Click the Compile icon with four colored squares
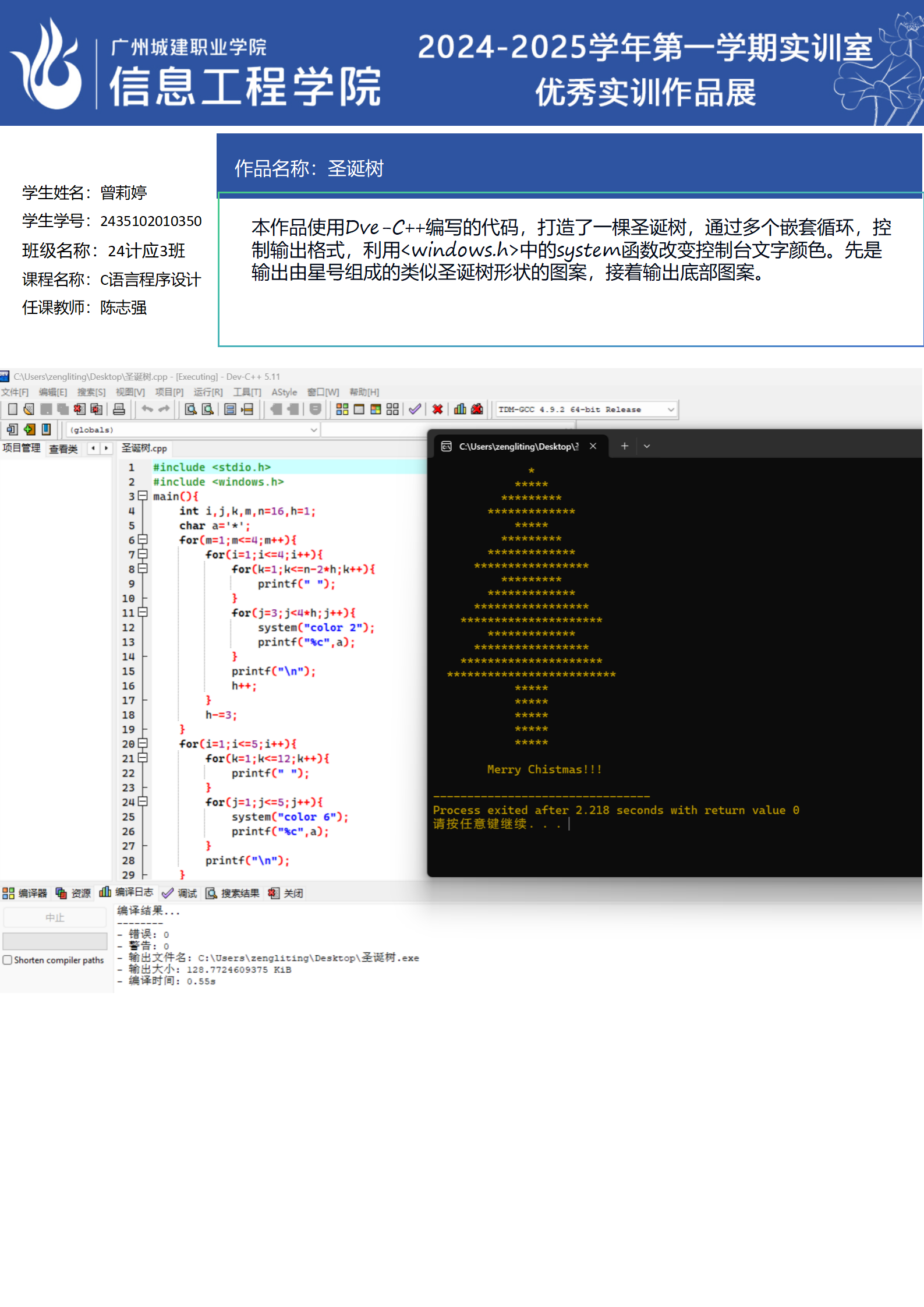The width and height of the screenshot is (924, 1307). 342,409
